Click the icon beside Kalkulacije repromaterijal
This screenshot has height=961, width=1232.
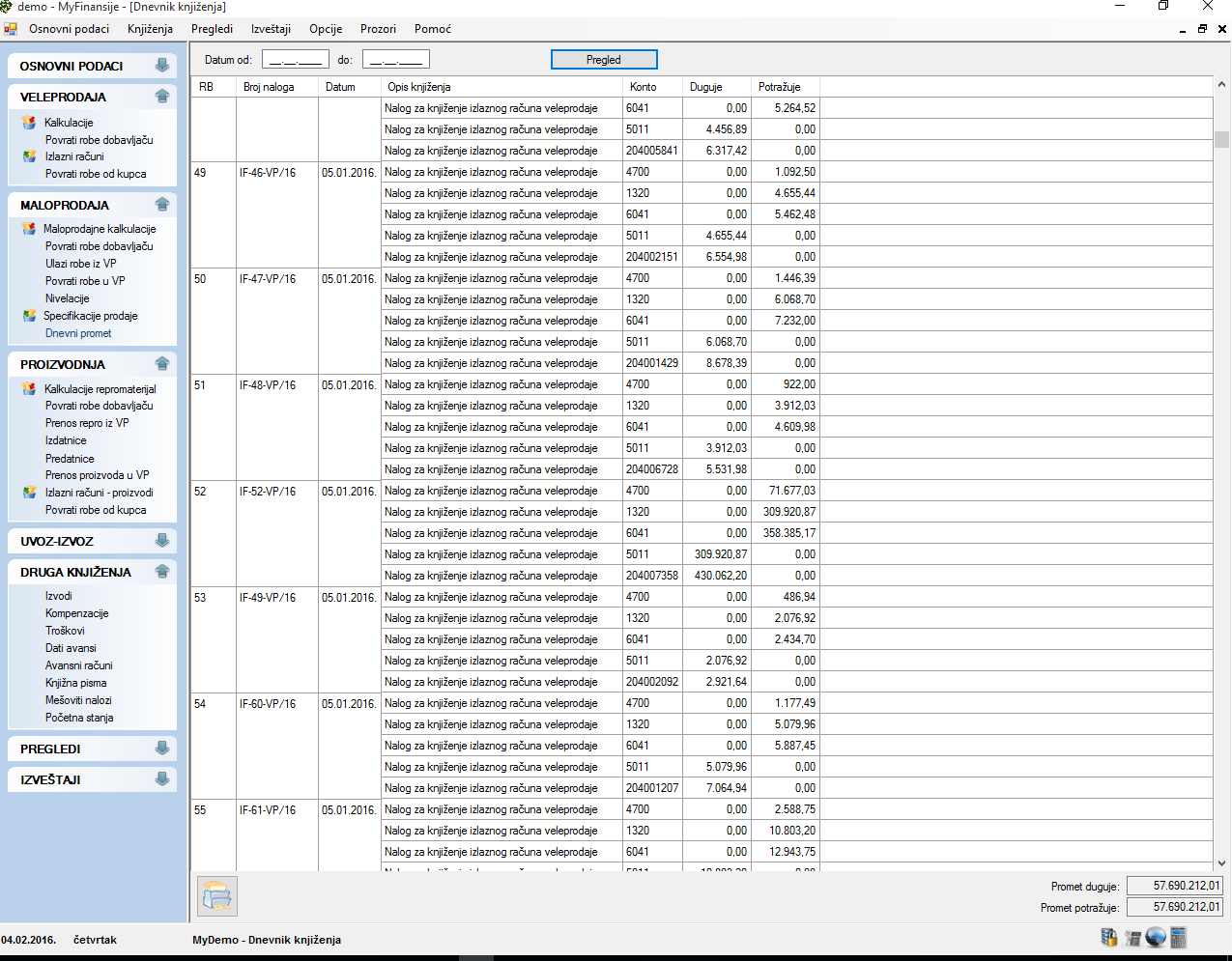tap(29, 389)
